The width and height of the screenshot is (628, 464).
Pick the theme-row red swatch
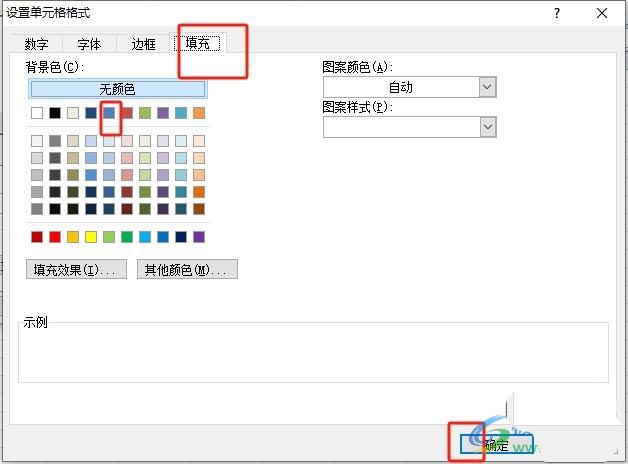pyautogui.click(x=127, y=113)
